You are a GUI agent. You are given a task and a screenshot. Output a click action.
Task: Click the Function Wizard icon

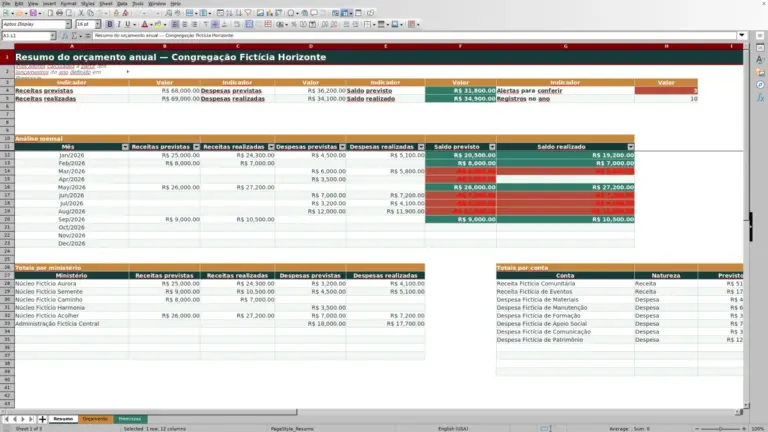point(65,36)
